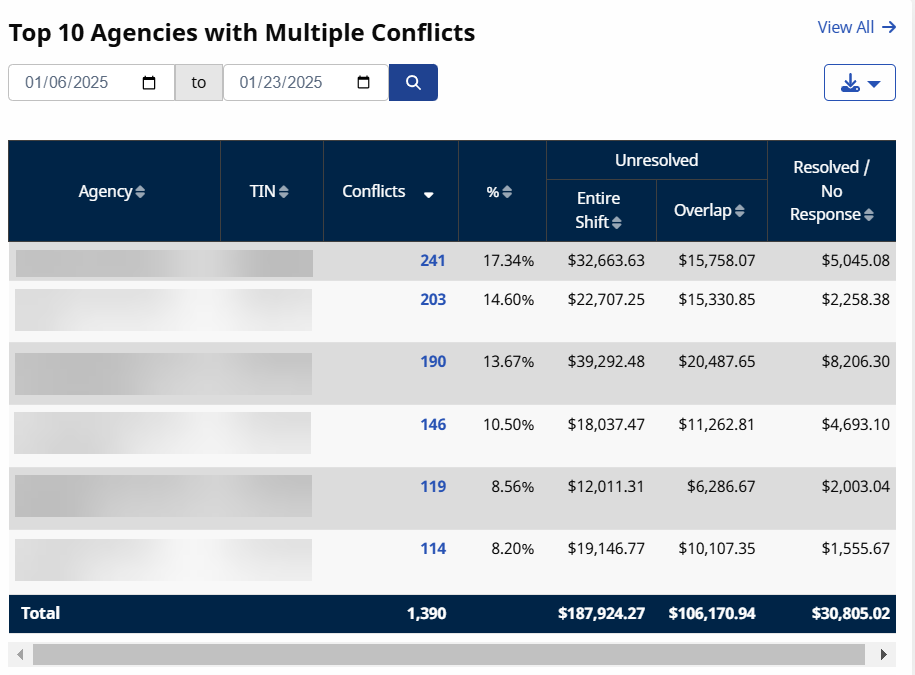Screen dimensions: 915x675
Task: Toggle Conflicts column sort descending arrow
Action: [x=429, y=195]
